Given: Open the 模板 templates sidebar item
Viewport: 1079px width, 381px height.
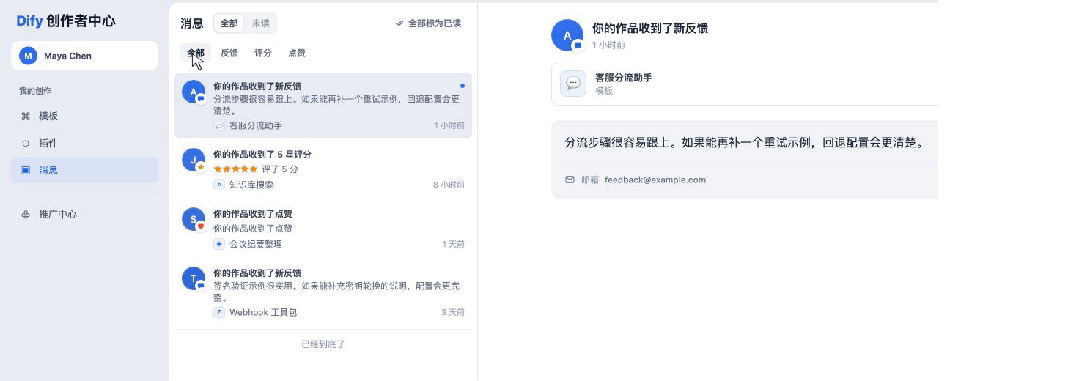Looking at the screenshot, I should pyautogui.click(x=84, y=117).
